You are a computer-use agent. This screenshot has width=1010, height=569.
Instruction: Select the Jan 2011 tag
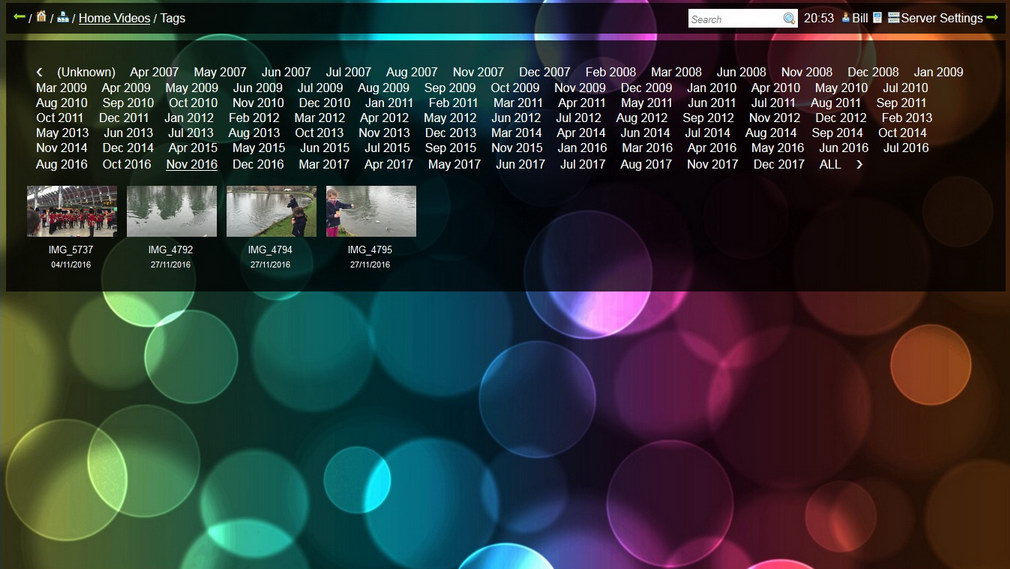pos(388,102)
